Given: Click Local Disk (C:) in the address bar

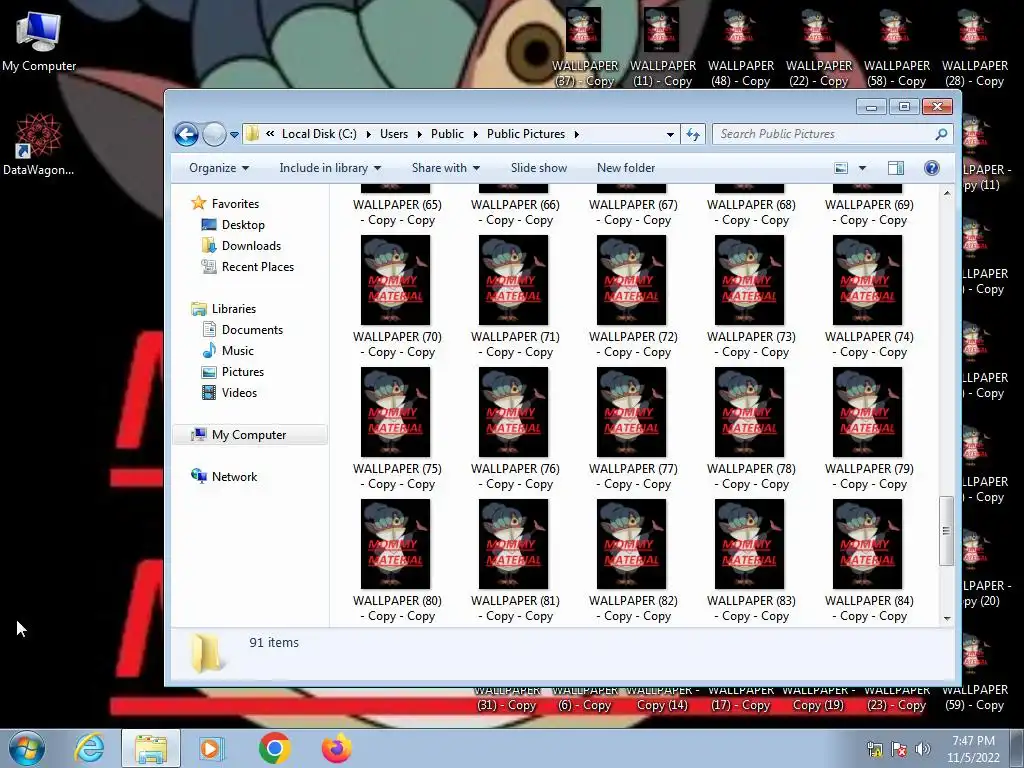Looking at the screenshot, I should pyautogui.click(x=319, y=134).
